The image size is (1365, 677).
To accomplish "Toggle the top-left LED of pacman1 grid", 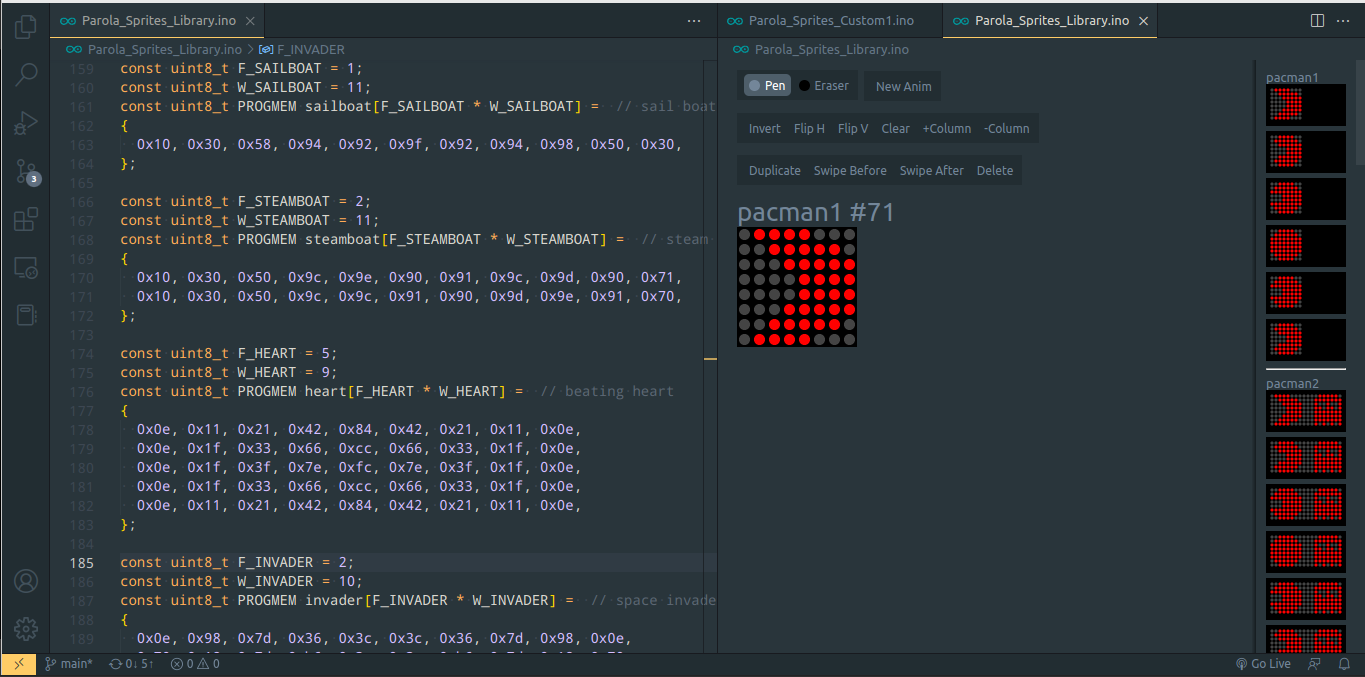I will (x=744, y=234).
